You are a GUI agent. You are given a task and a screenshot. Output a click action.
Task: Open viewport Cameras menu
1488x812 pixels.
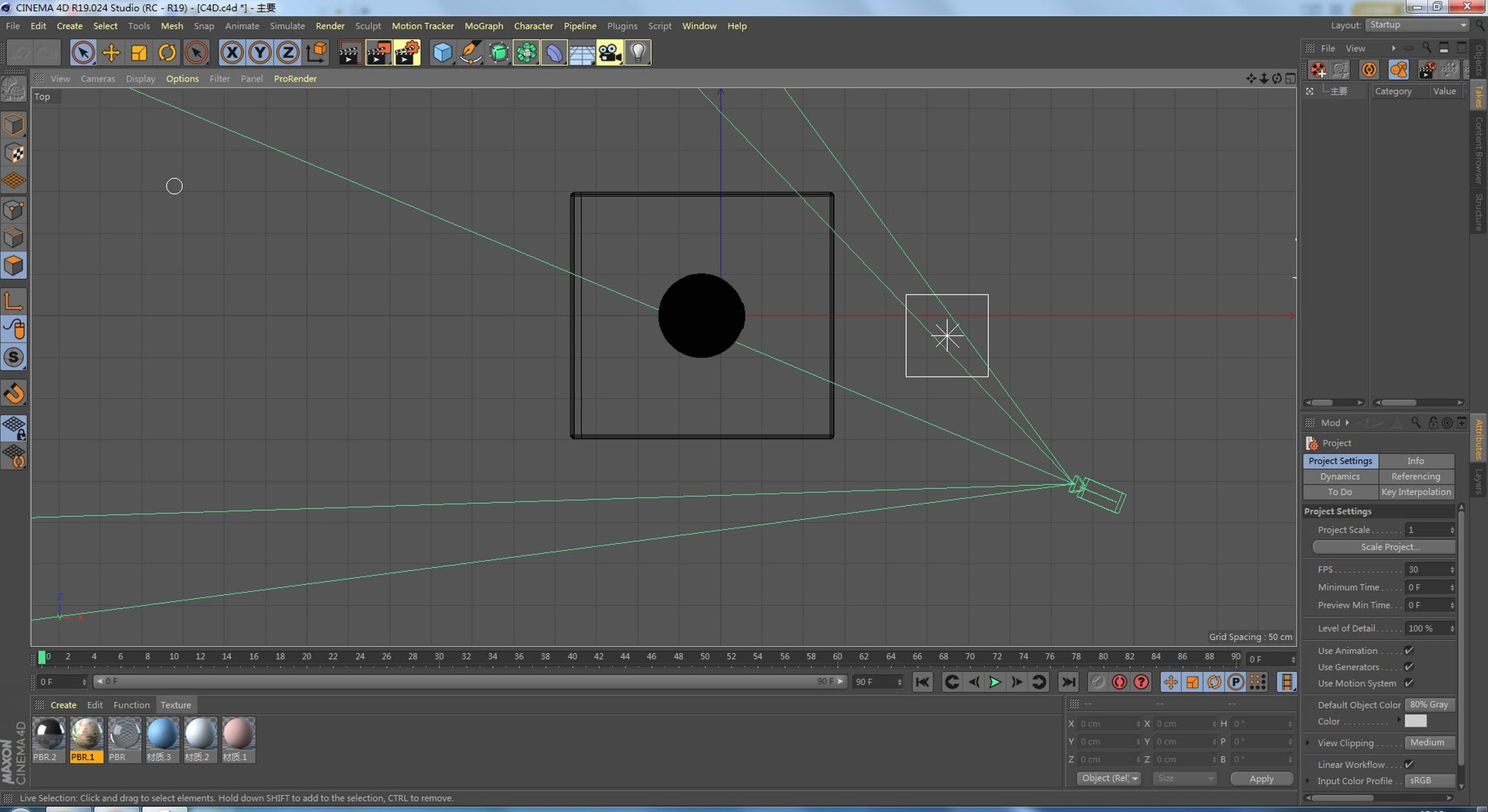click(x=98, y=78)
